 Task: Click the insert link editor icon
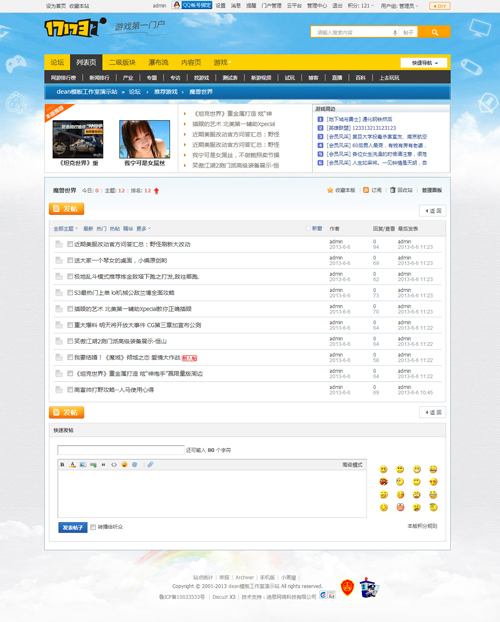tap(93, 465)
